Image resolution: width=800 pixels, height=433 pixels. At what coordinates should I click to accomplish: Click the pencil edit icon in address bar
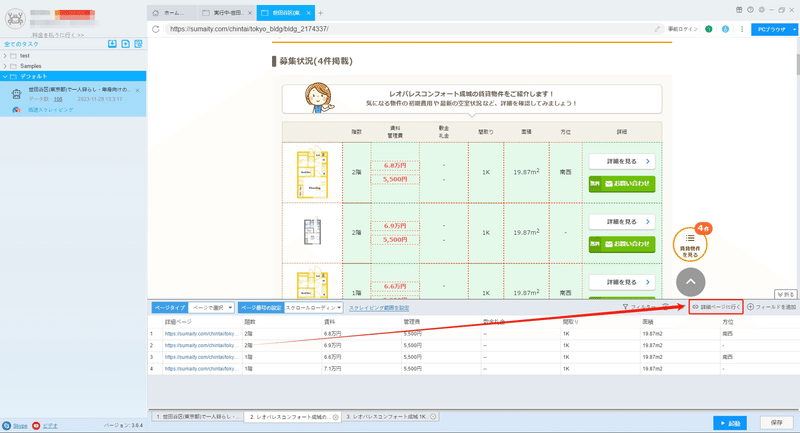657,29
